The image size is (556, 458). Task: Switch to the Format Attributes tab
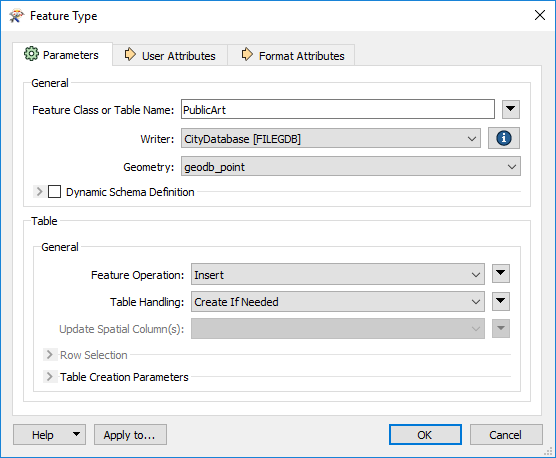coord(291,55)
